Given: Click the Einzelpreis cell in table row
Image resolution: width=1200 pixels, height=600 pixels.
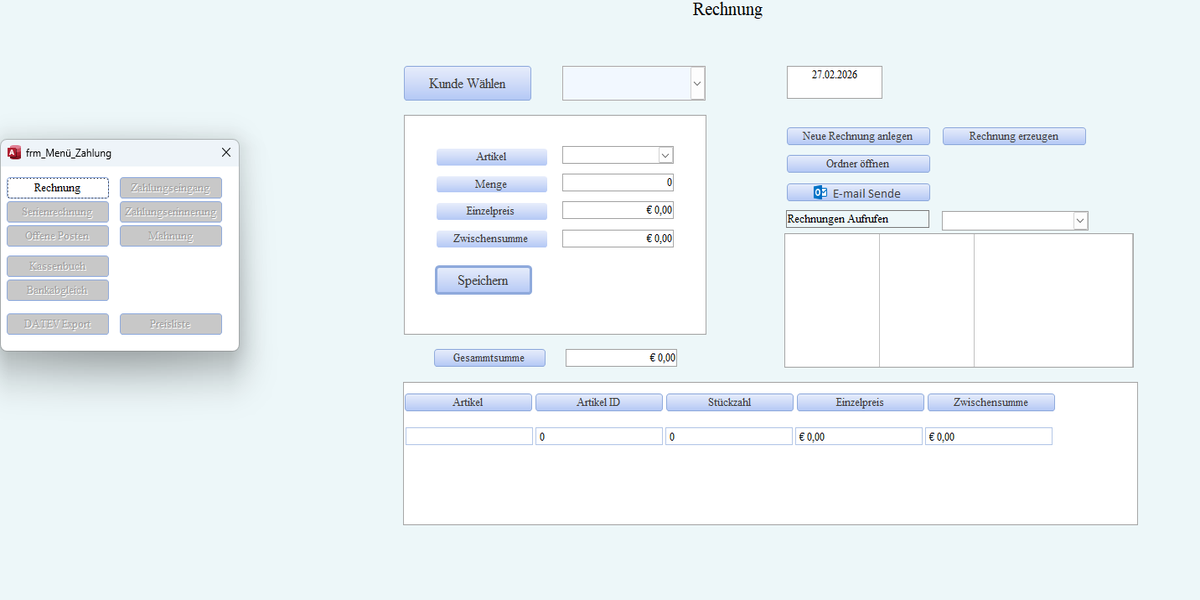Looking at the screenshot, I should (x=859, y=436).
